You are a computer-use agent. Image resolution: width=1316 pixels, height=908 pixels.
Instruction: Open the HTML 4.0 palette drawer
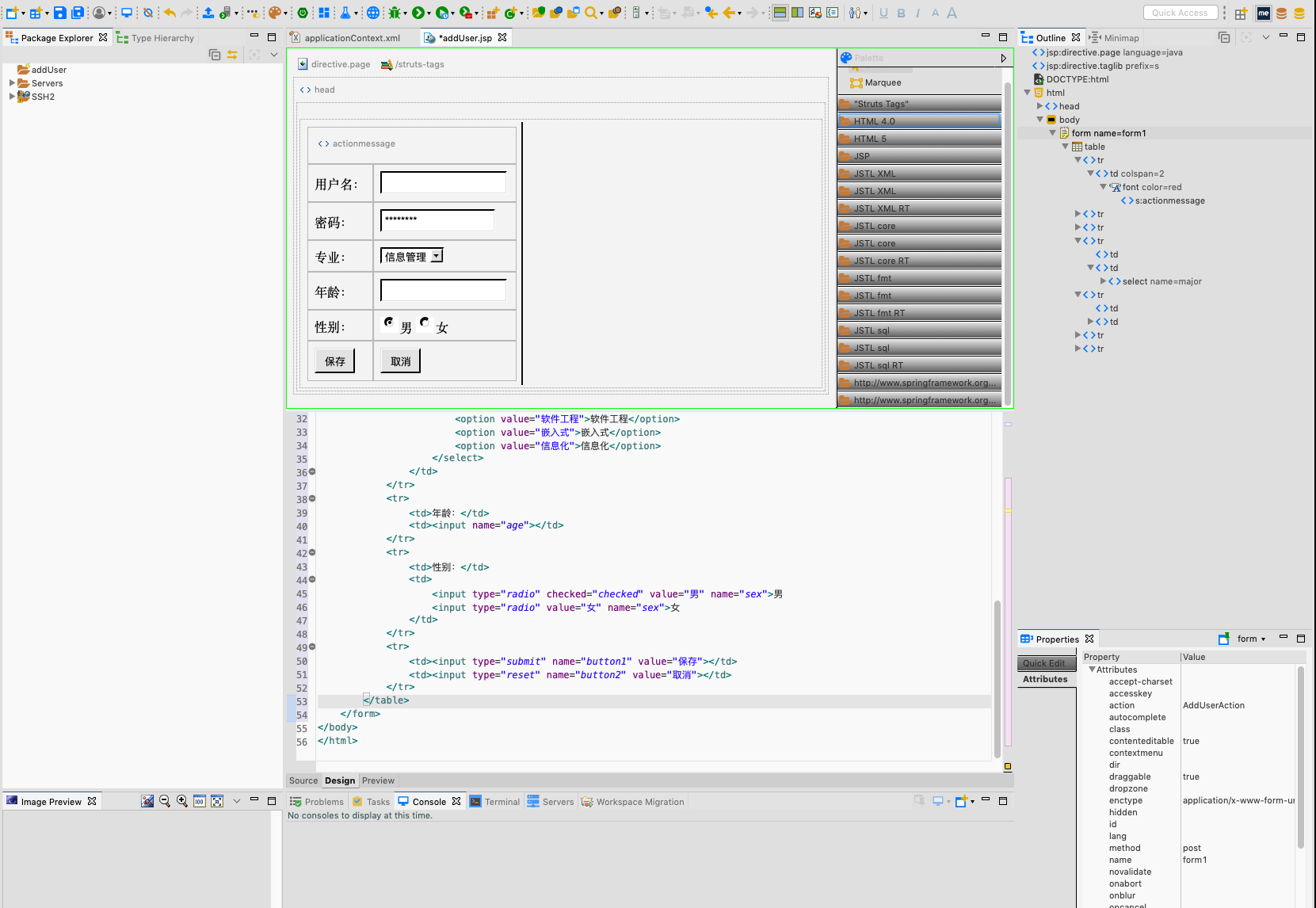click(919, 121)
